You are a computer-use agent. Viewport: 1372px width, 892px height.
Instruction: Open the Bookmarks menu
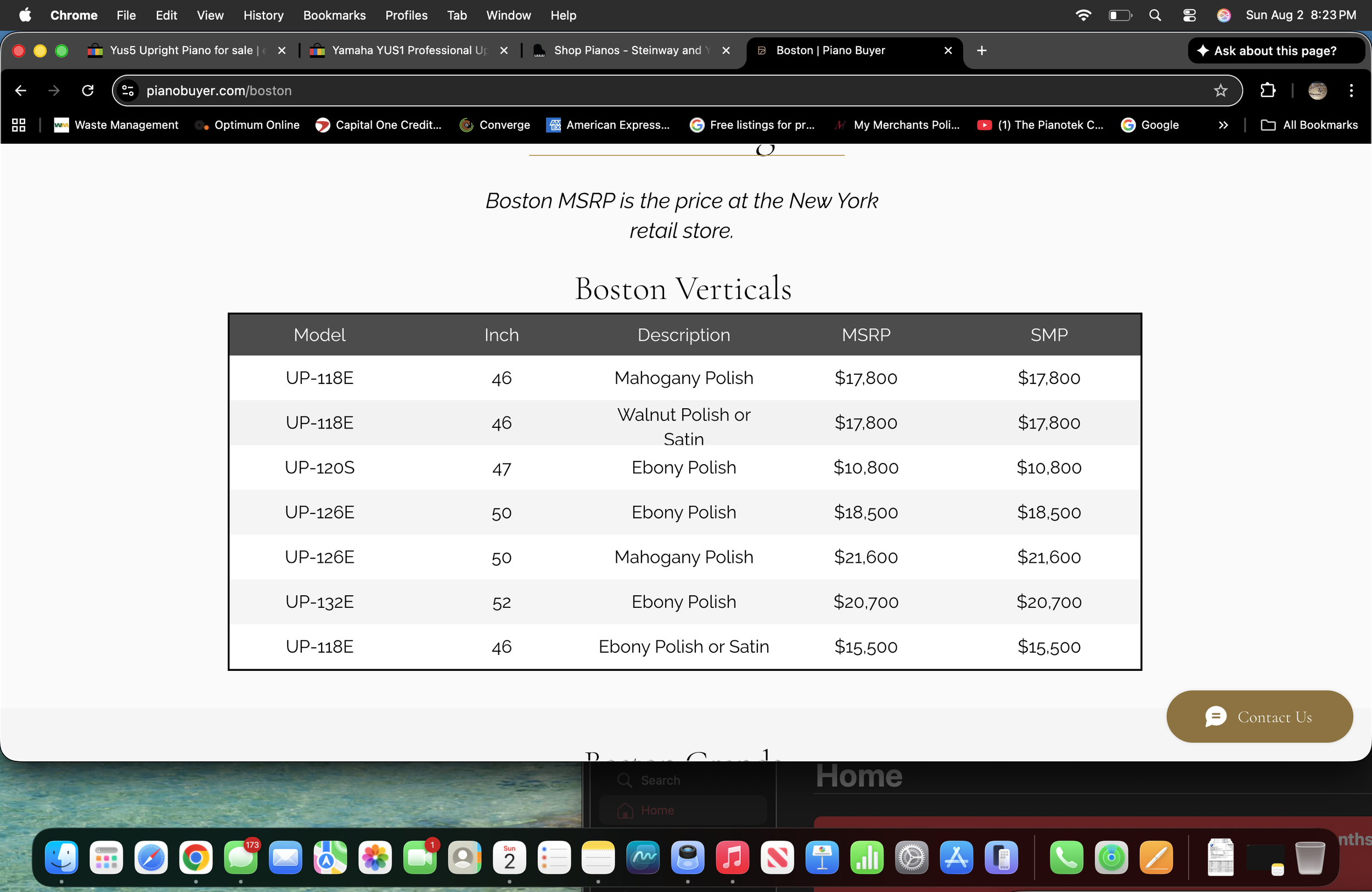(x=334, y=15)
